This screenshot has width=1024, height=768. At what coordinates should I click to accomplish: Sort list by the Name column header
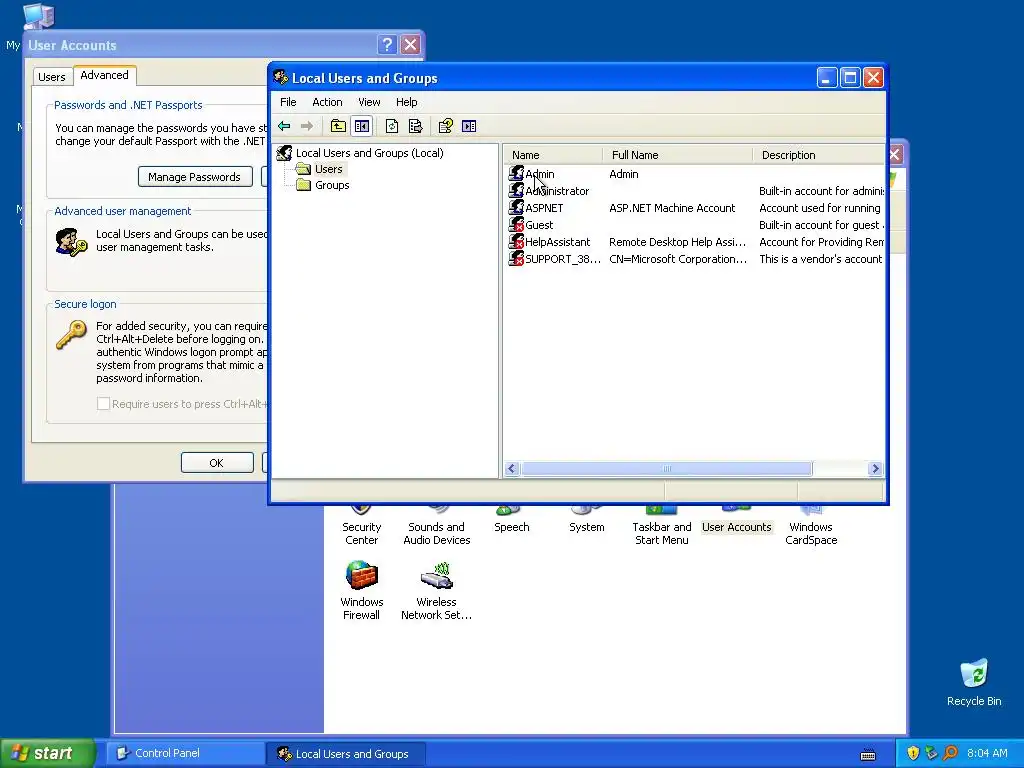(552, 155)
